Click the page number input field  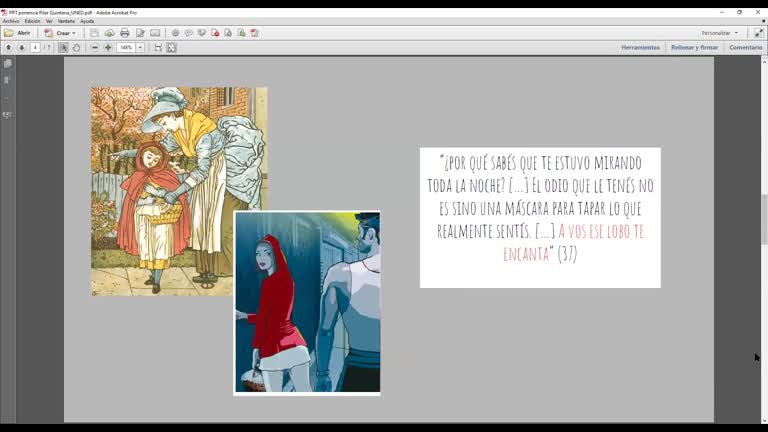click(x=35, y=47)
